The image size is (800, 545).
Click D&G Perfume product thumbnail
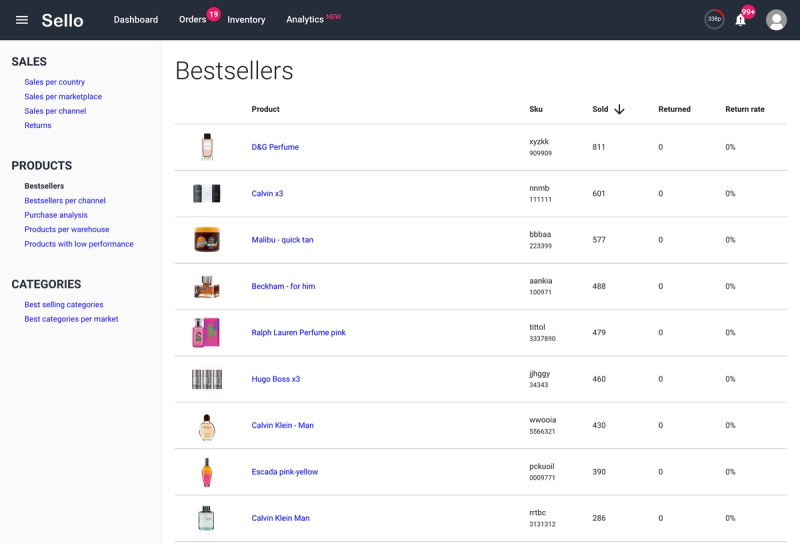pyautogui.click(x=207, y=147)
